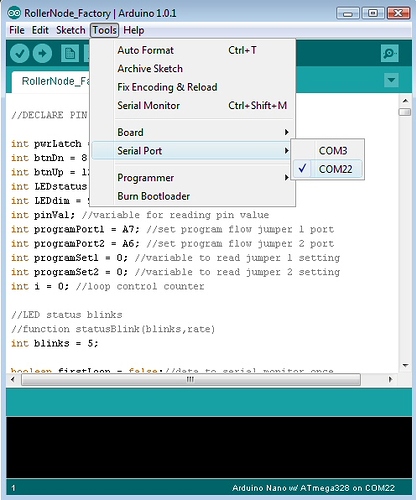Click the vertical scrollbar up arrow
This screenshot has height=500, width=416.
(405, 100)
